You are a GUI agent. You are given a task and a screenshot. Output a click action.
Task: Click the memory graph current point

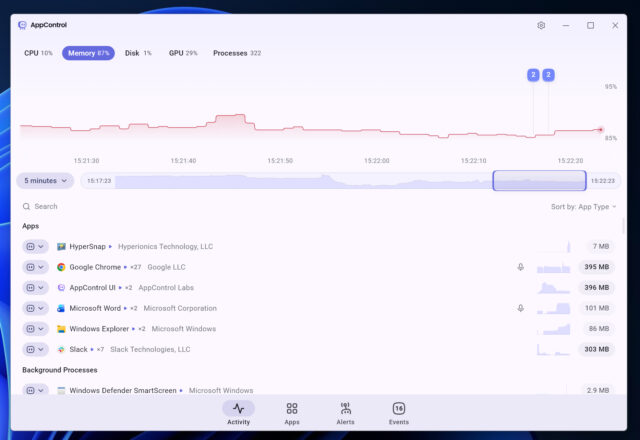tap(601, 130)
